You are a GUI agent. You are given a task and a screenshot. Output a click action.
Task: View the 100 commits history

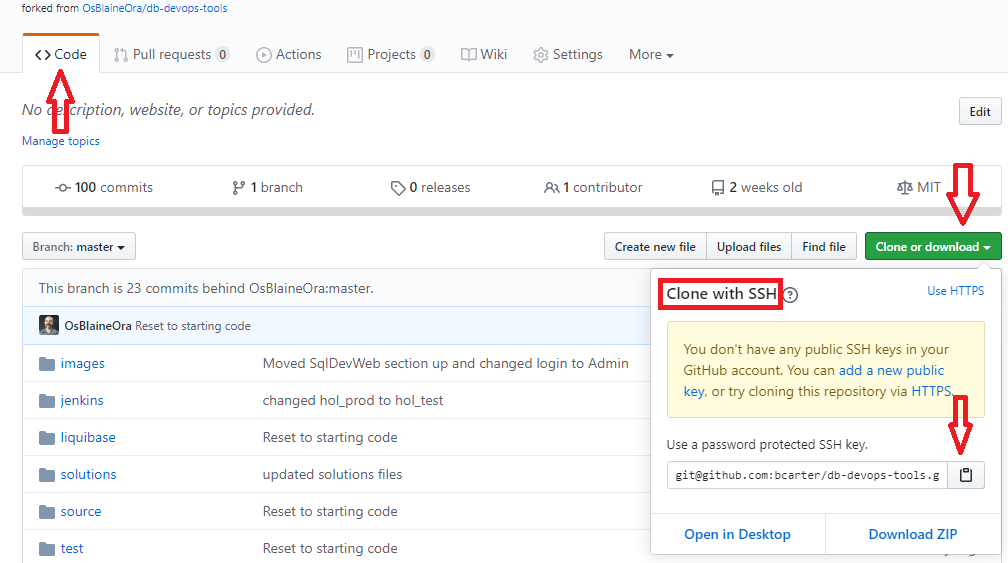104,188
